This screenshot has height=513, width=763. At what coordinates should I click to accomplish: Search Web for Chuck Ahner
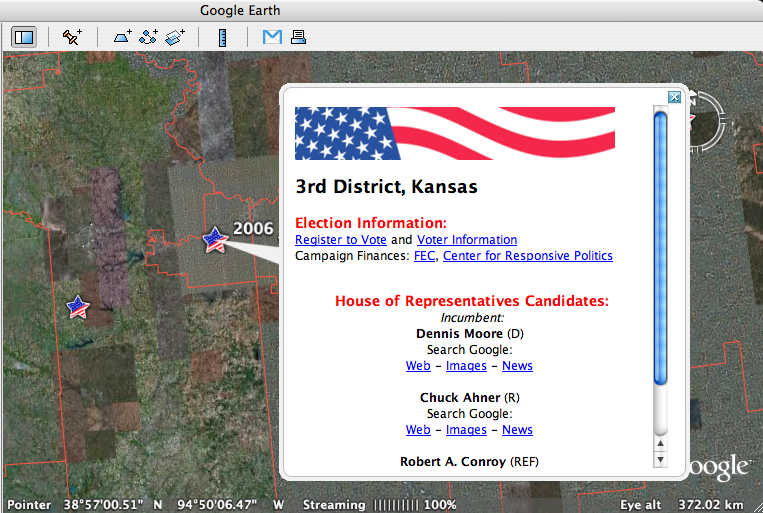coord(418,430)
